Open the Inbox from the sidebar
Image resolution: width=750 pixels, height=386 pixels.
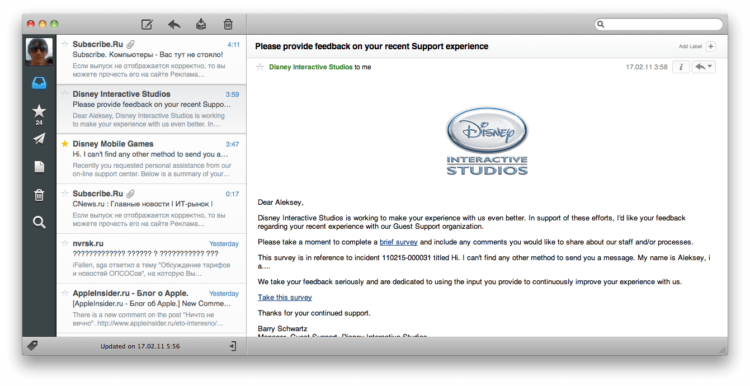(39, 83)
